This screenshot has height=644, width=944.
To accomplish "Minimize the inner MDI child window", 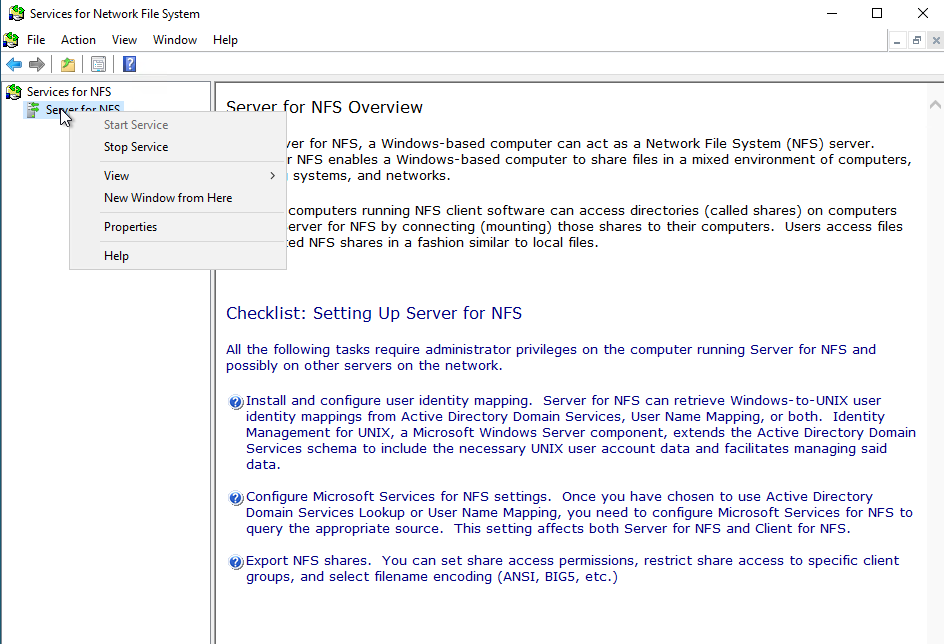I will click(x=897, y=40).
